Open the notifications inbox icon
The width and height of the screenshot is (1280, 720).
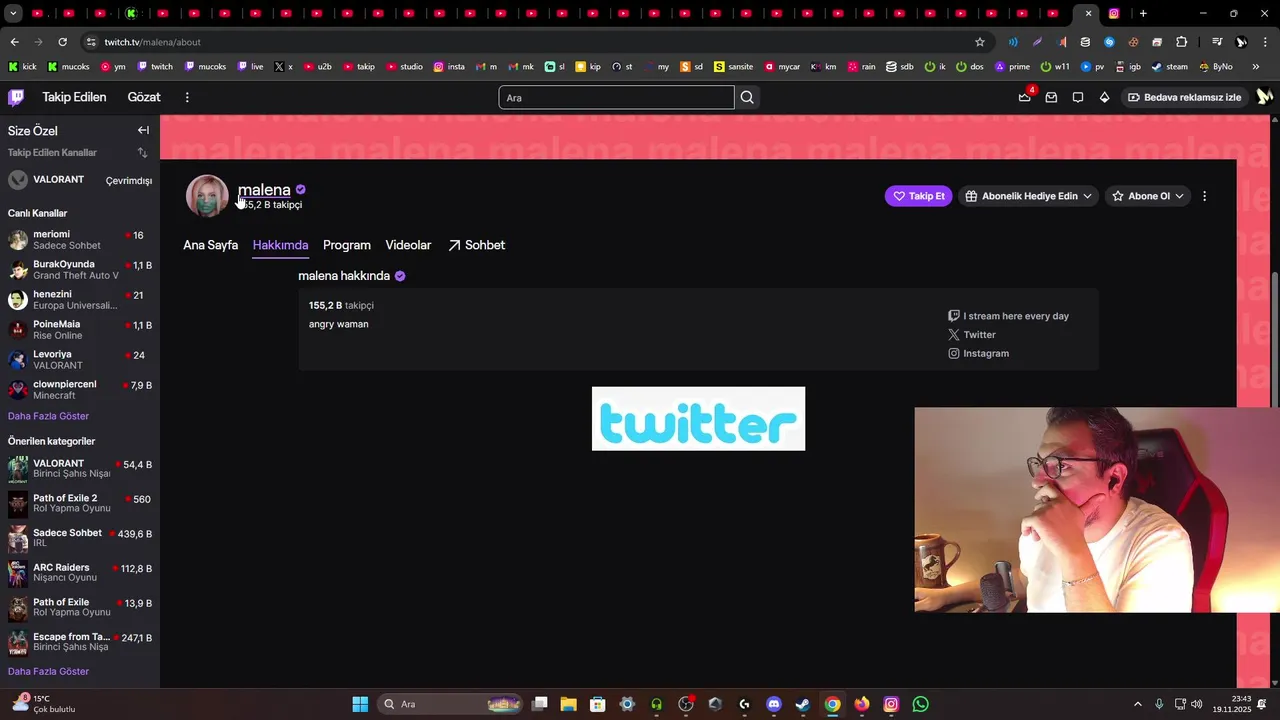pos(1051,97)
